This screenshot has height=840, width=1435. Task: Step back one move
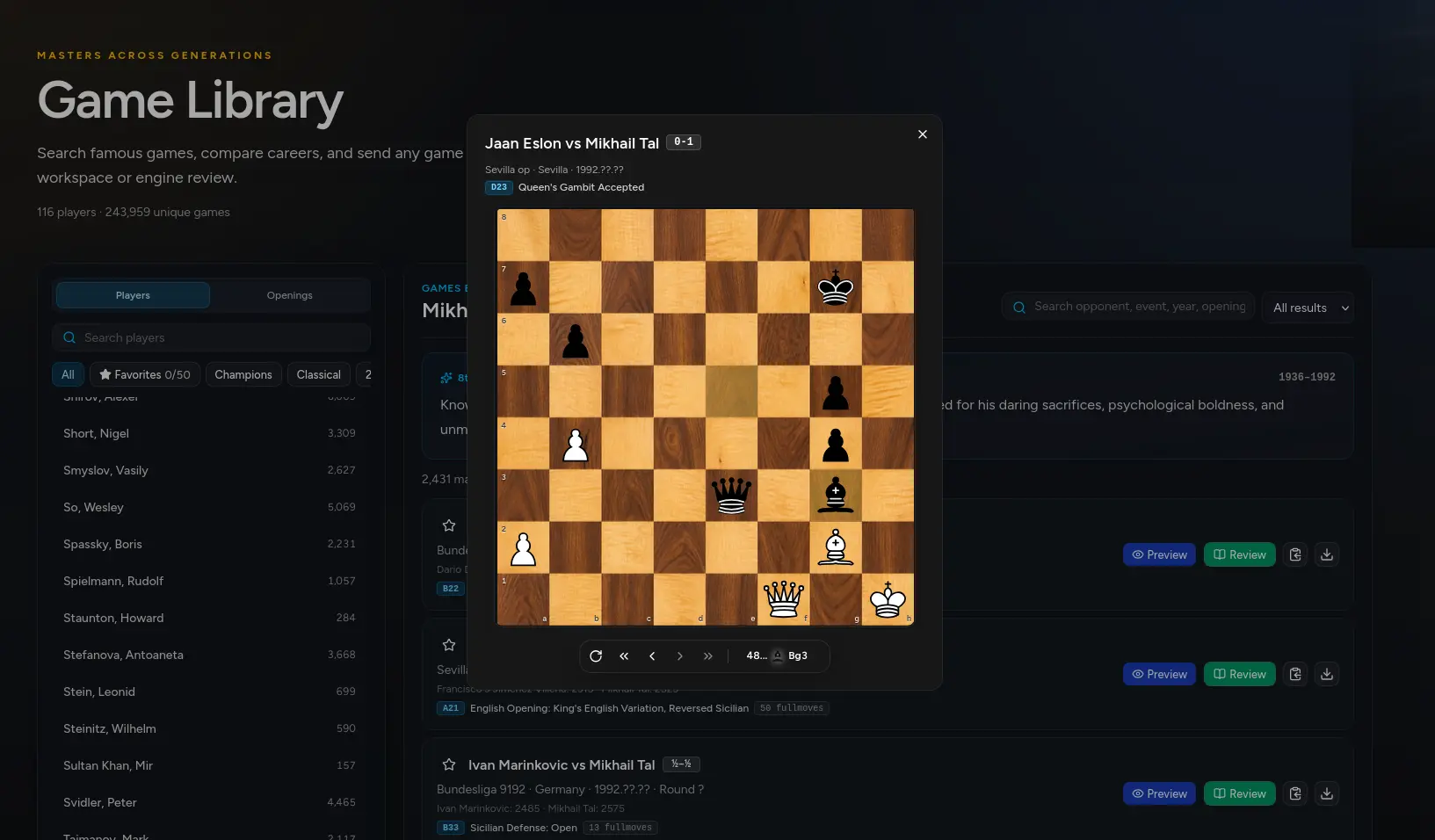652,656
